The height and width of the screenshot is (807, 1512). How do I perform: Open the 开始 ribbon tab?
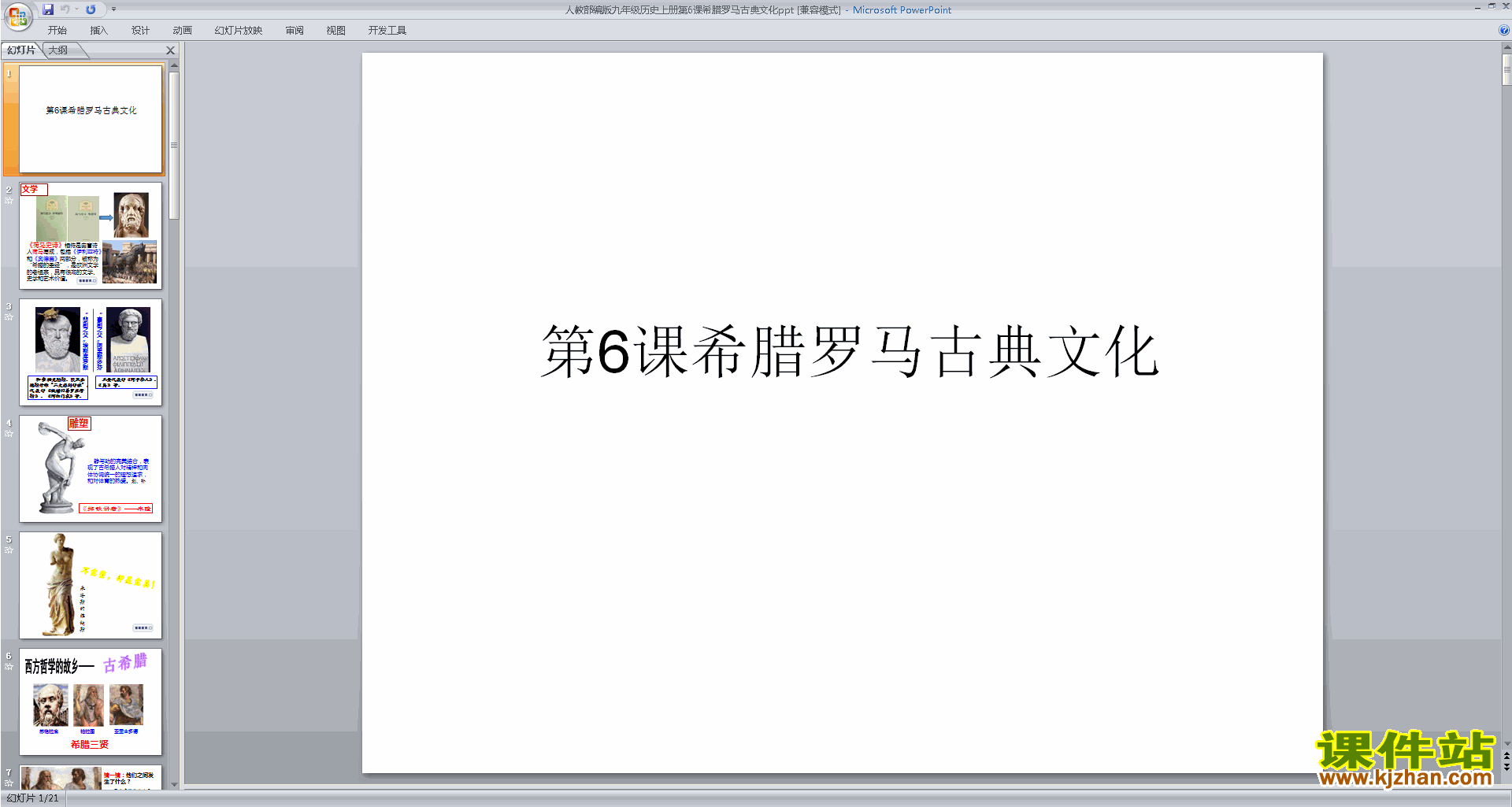(57, 31)
